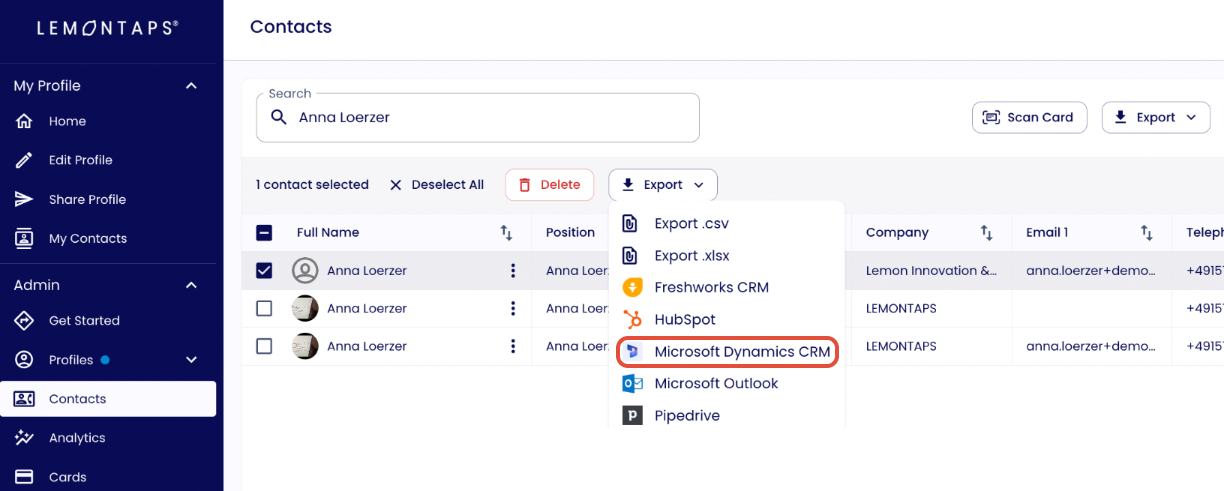Click Lemon Innovation company cell
The height and width of the screenshot is (491, 1224).
click(931, 271)
